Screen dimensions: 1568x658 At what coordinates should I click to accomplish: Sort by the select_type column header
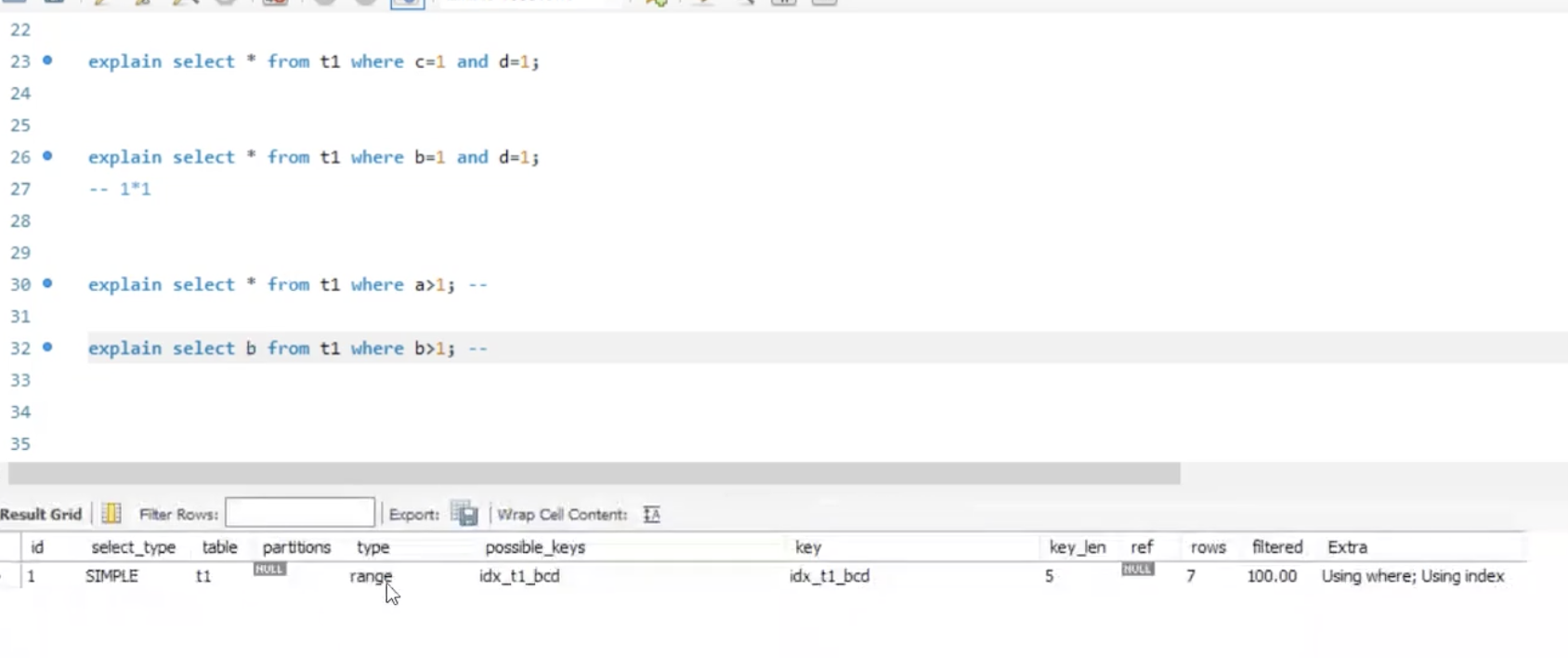pos(133,547)
